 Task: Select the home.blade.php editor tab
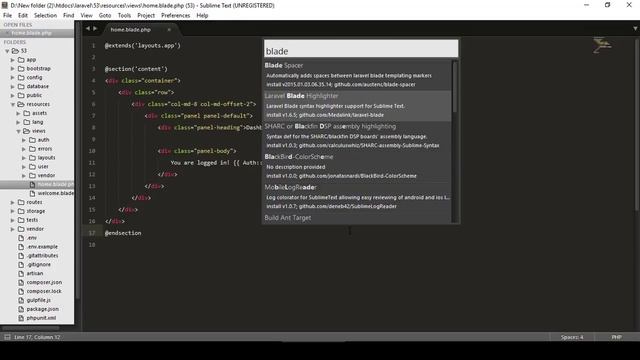click(x=131, y=29)
